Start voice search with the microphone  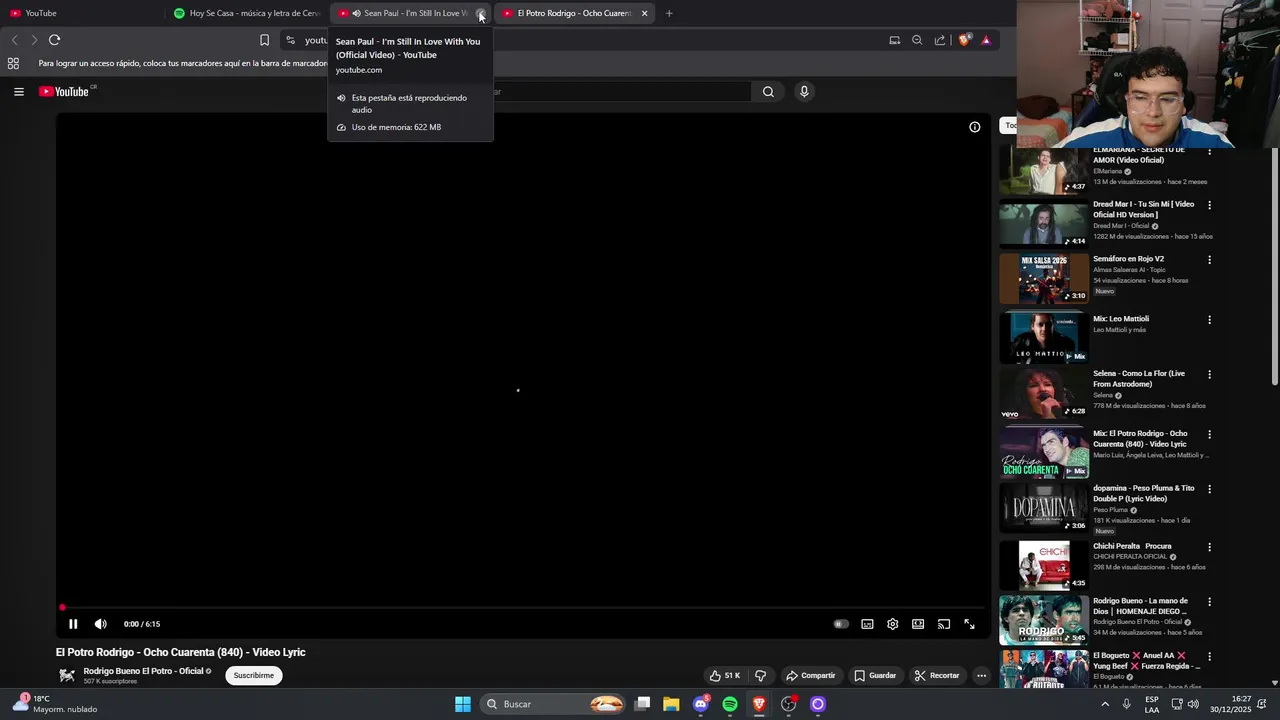pos(803,92)
